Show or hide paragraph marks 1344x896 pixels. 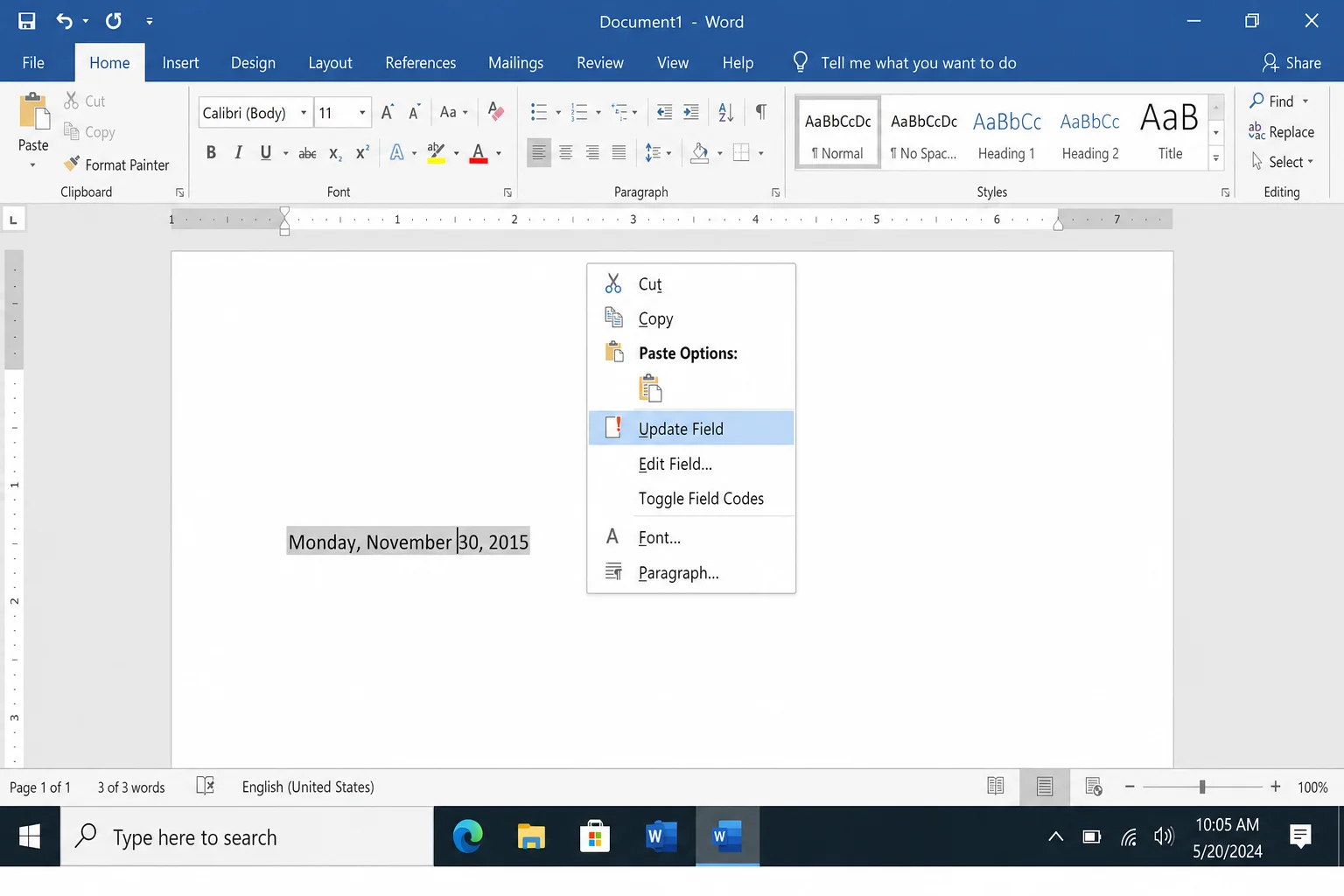761,112
